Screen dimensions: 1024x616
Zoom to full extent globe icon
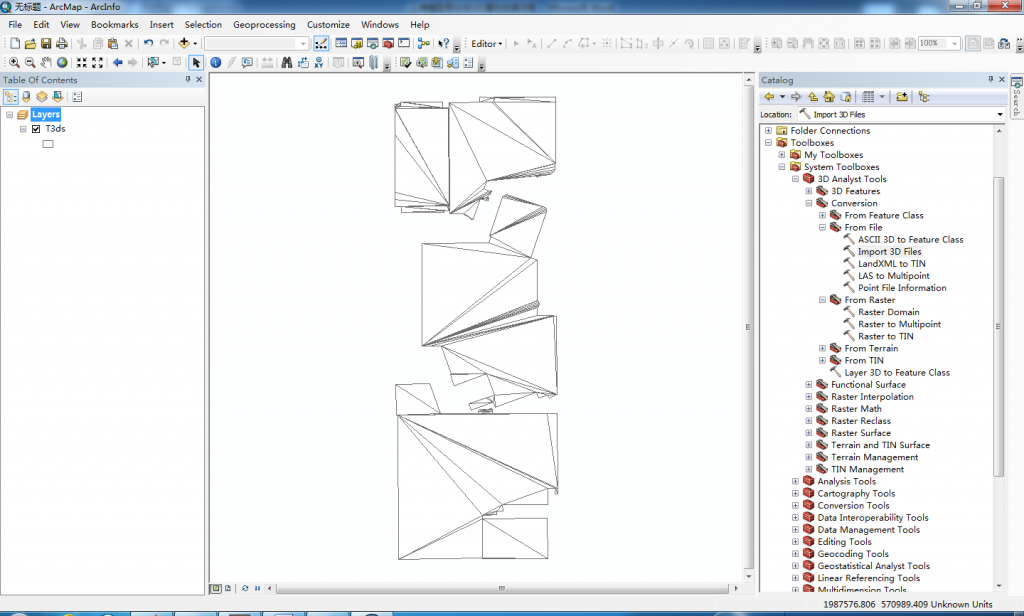point(62,63)
